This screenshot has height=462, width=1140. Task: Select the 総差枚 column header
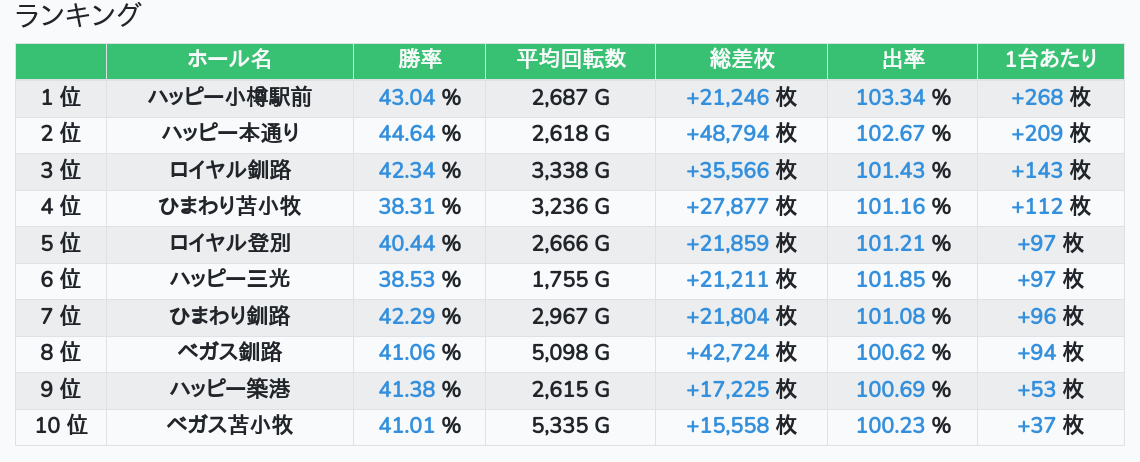pyautogui.click(x=741, y=60)
